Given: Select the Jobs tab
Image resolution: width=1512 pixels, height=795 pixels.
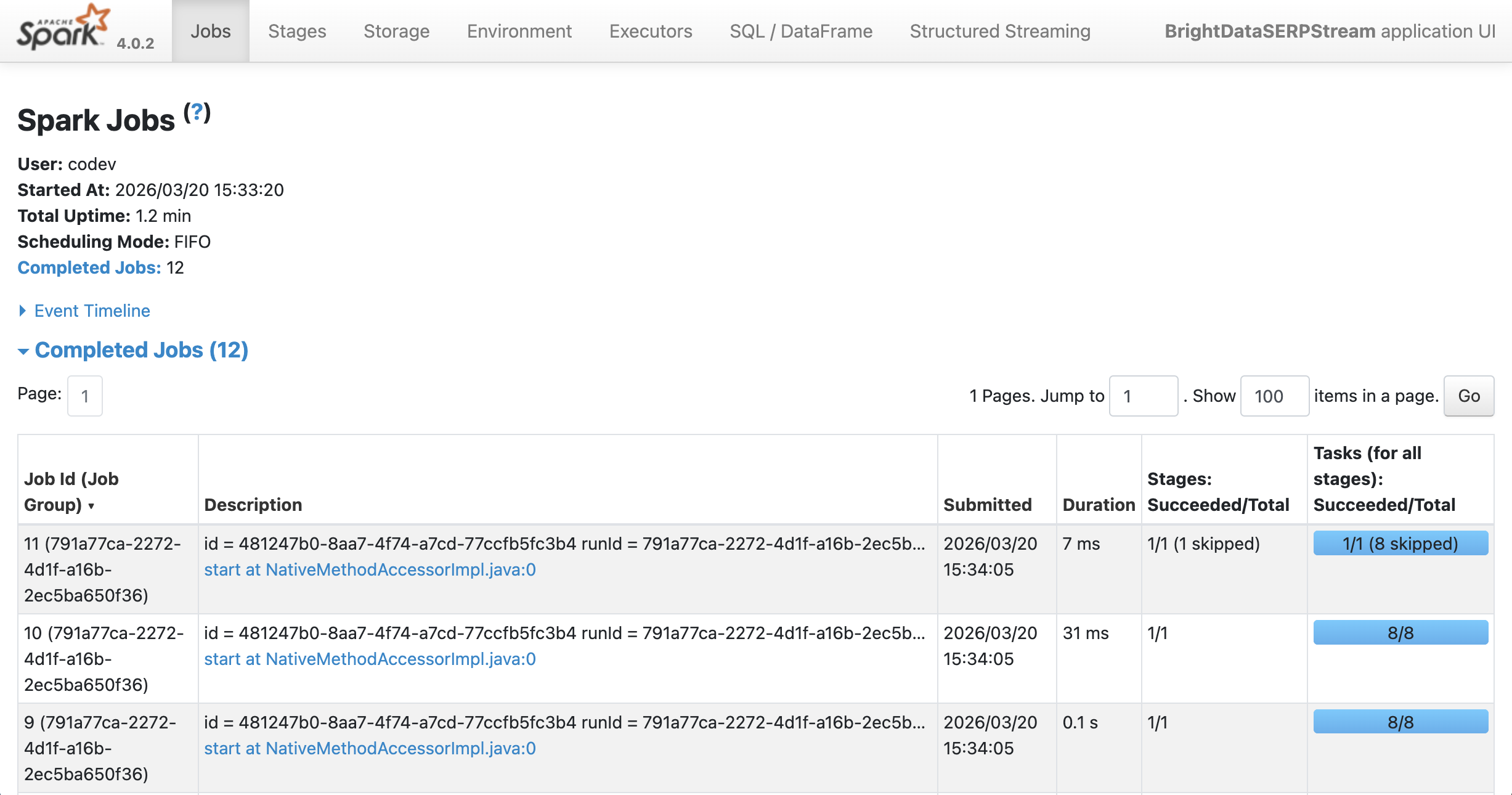Looking at the screenshot, I should click(x=211, y=31).
